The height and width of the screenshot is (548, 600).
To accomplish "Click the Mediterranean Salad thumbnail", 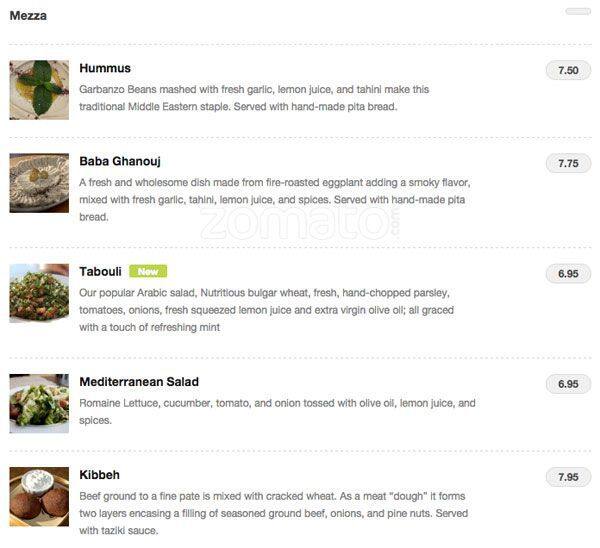I will (39, 403).
